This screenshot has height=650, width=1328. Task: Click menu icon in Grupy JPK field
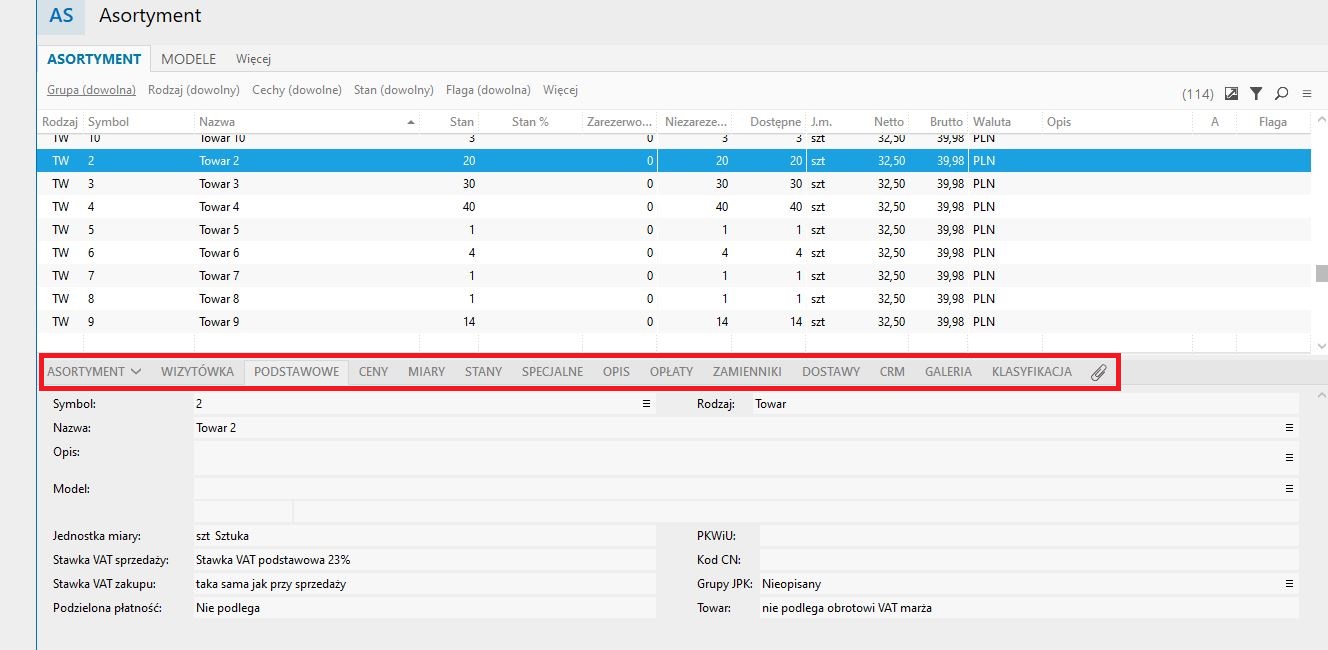(1290, 583)
